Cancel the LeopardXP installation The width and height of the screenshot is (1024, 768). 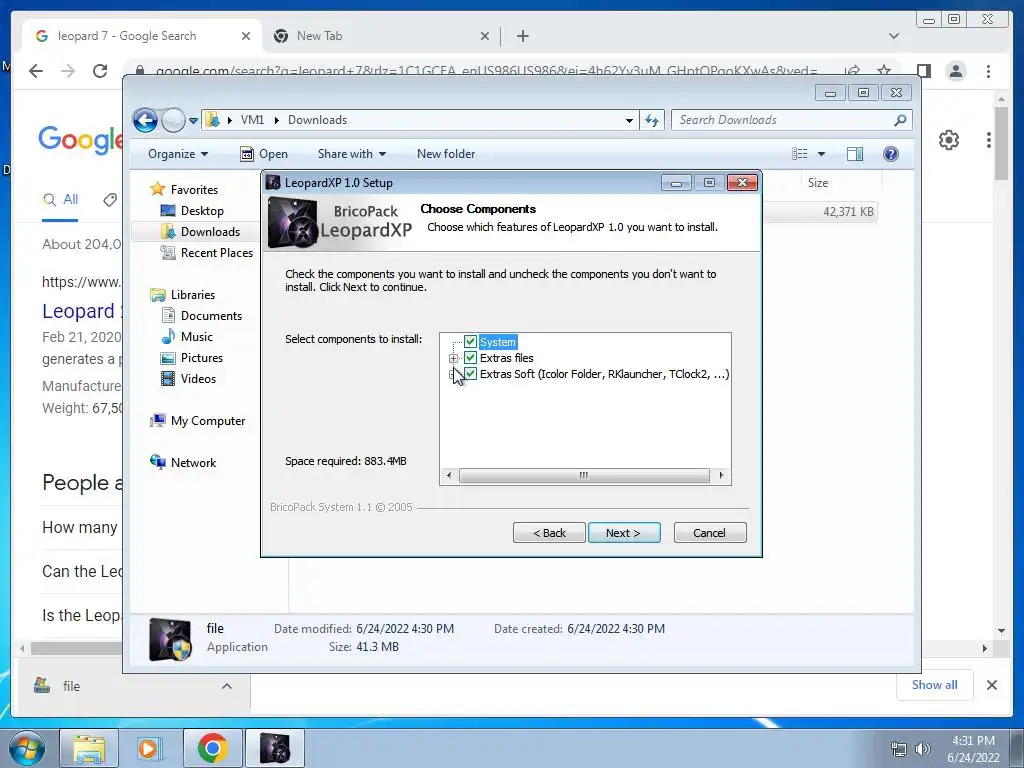tap(710, 533)
